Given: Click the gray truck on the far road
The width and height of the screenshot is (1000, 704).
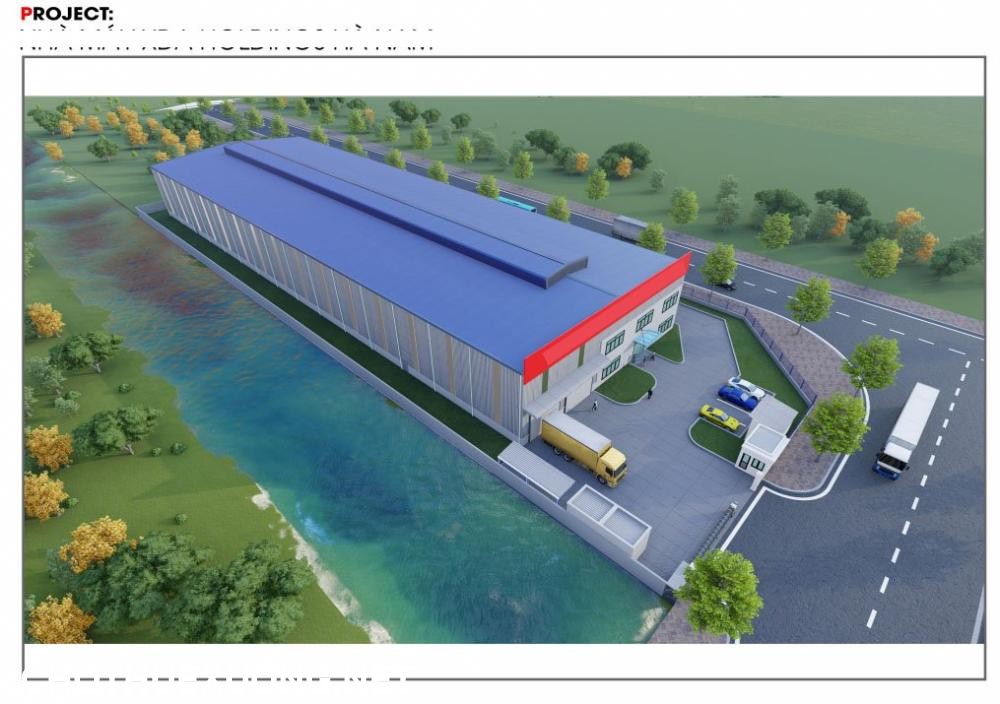Looking at the screenshot, I should click(x=629, y=227).
